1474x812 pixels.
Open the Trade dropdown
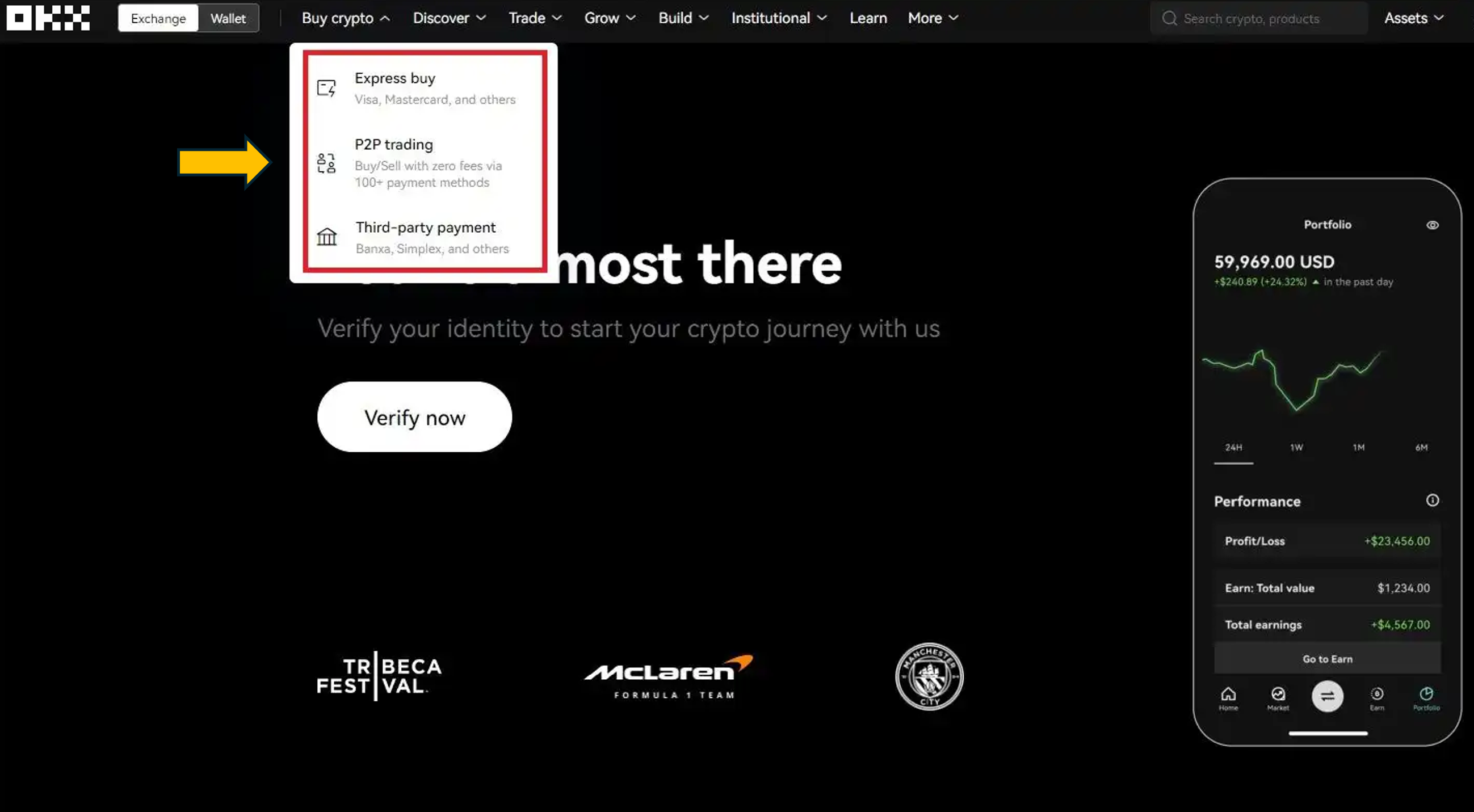535,18
